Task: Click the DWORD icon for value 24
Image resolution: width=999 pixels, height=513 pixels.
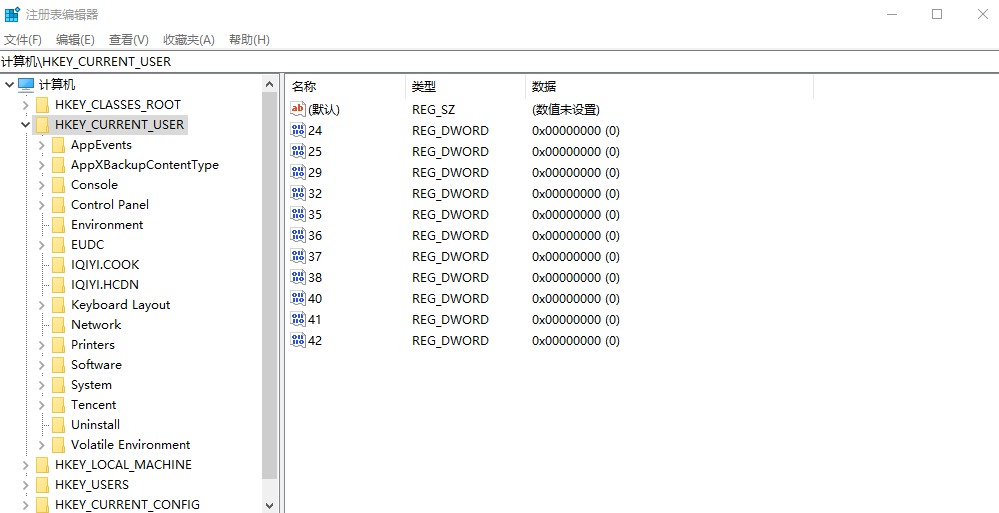Action: [298, 131]
